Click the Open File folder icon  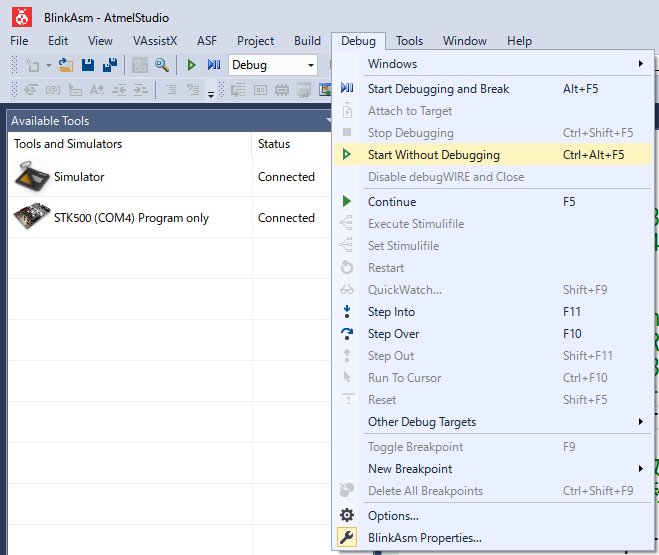[x=66, y=65]
